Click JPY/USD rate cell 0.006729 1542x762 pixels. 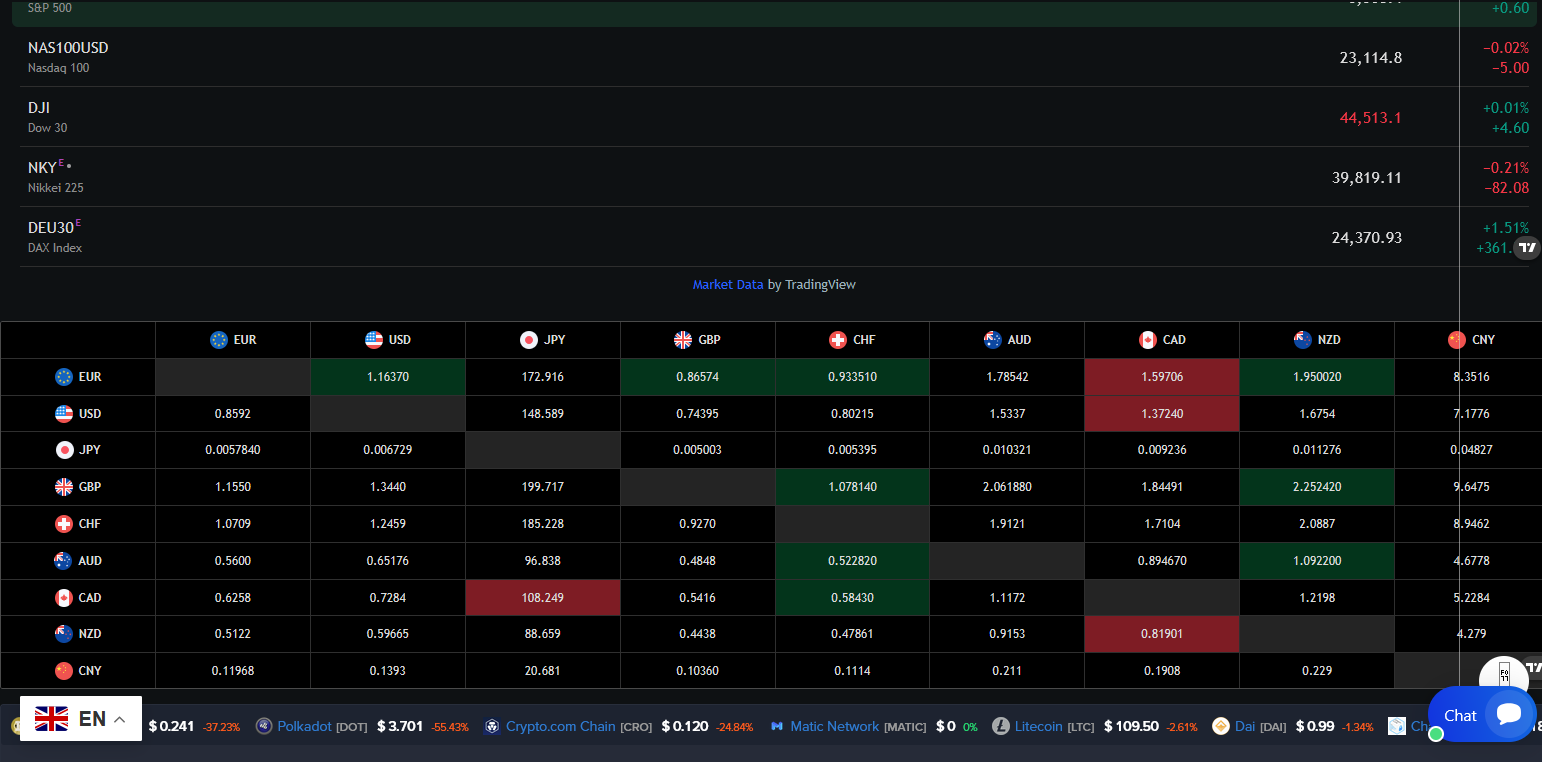pyautogui.click(x=388, y=450)
